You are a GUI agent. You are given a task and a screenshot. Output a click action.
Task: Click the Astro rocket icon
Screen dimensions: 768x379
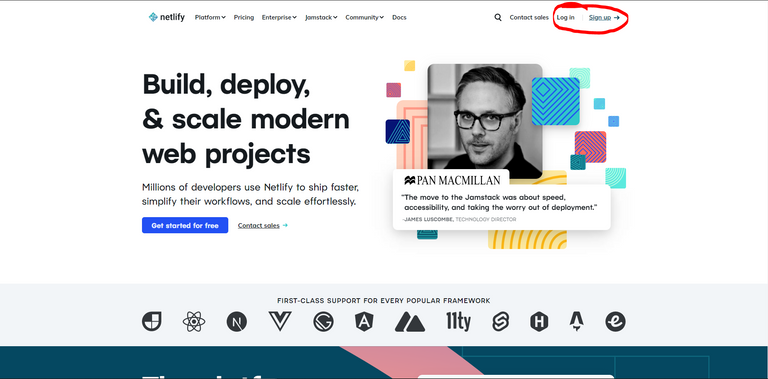pyautogui.click(x=576, y=322)
